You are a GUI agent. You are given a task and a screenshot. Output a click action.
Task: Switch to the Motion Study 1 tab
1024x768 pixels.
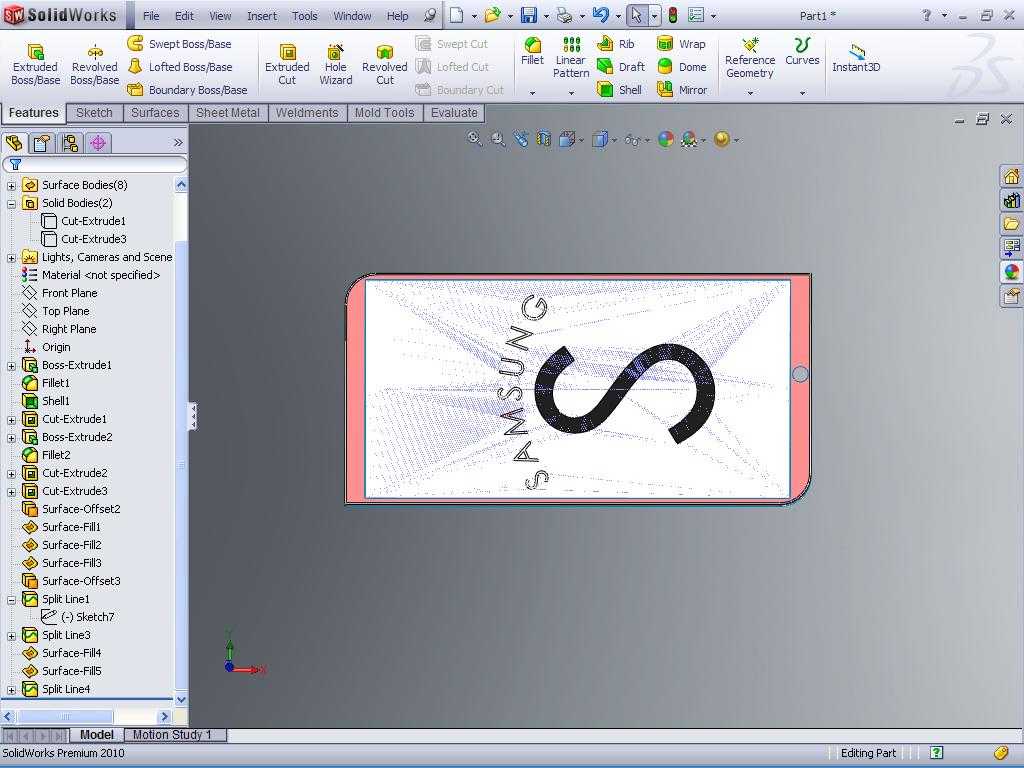pyautogui.click(x=172, y=735)
